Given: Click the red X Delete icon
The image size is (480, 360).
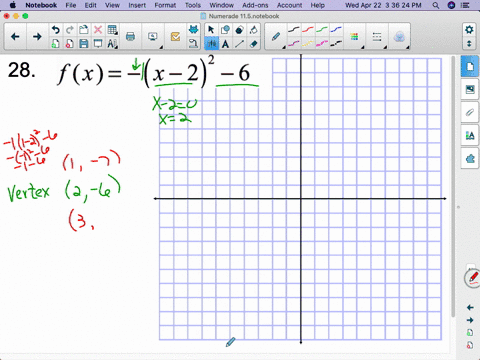Looking at the screenshot, I should 98,30.
